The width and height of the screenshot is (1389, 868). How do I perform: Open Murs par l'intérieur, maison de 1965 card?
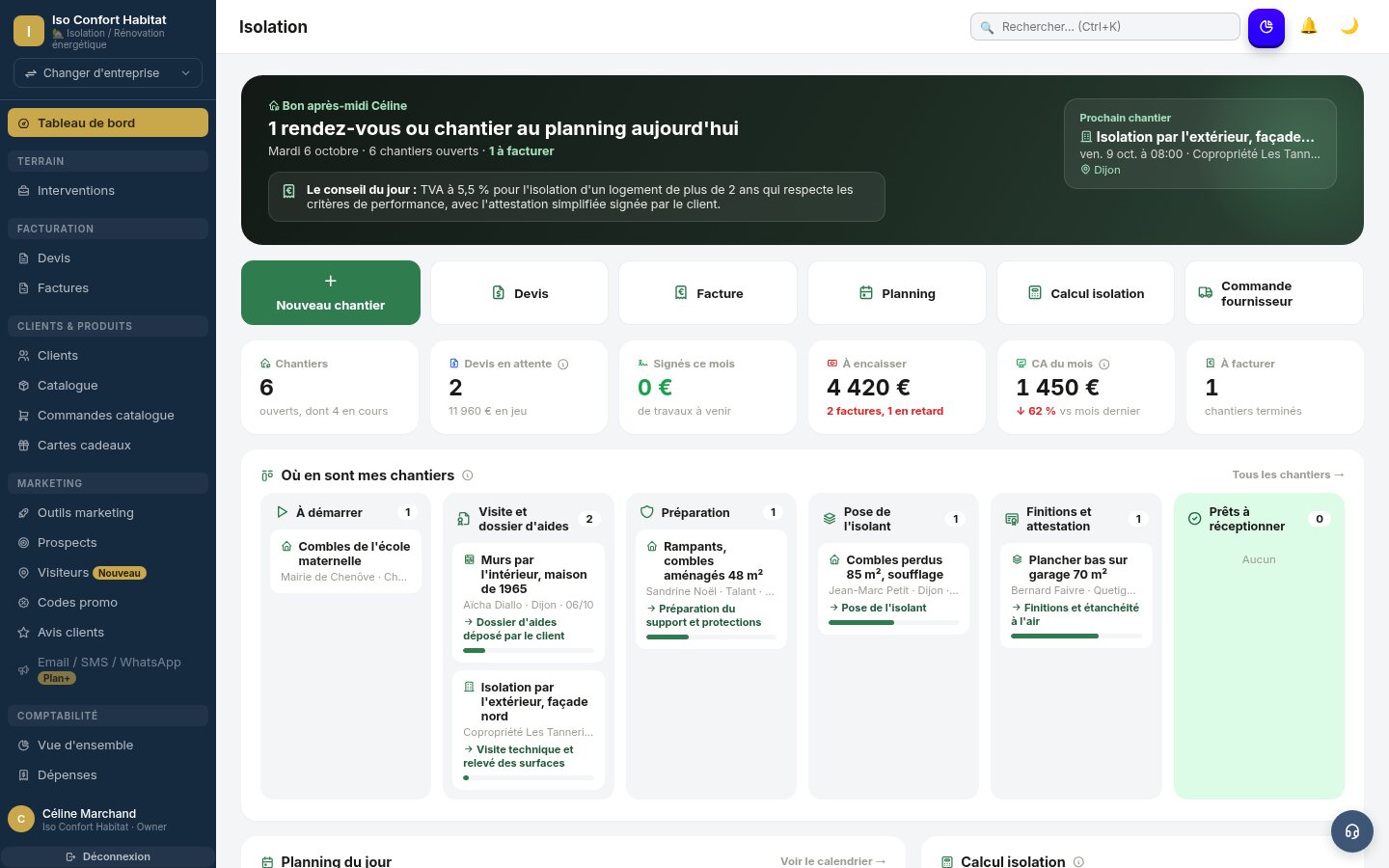529,603
